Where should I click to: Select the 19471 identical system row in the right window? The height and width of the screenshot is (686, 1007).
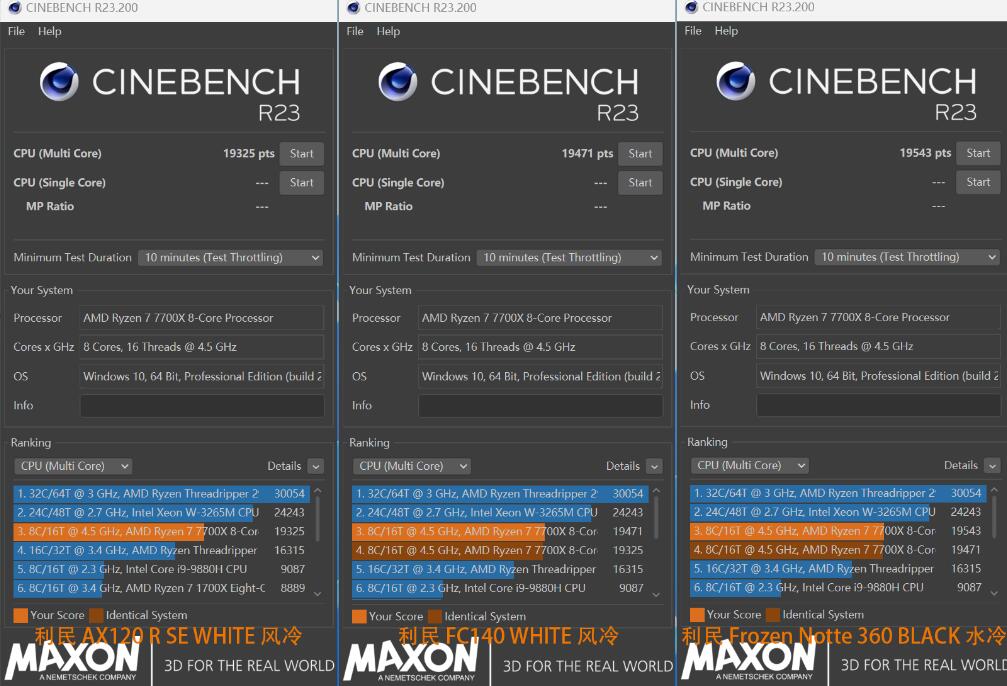(838, 549)
